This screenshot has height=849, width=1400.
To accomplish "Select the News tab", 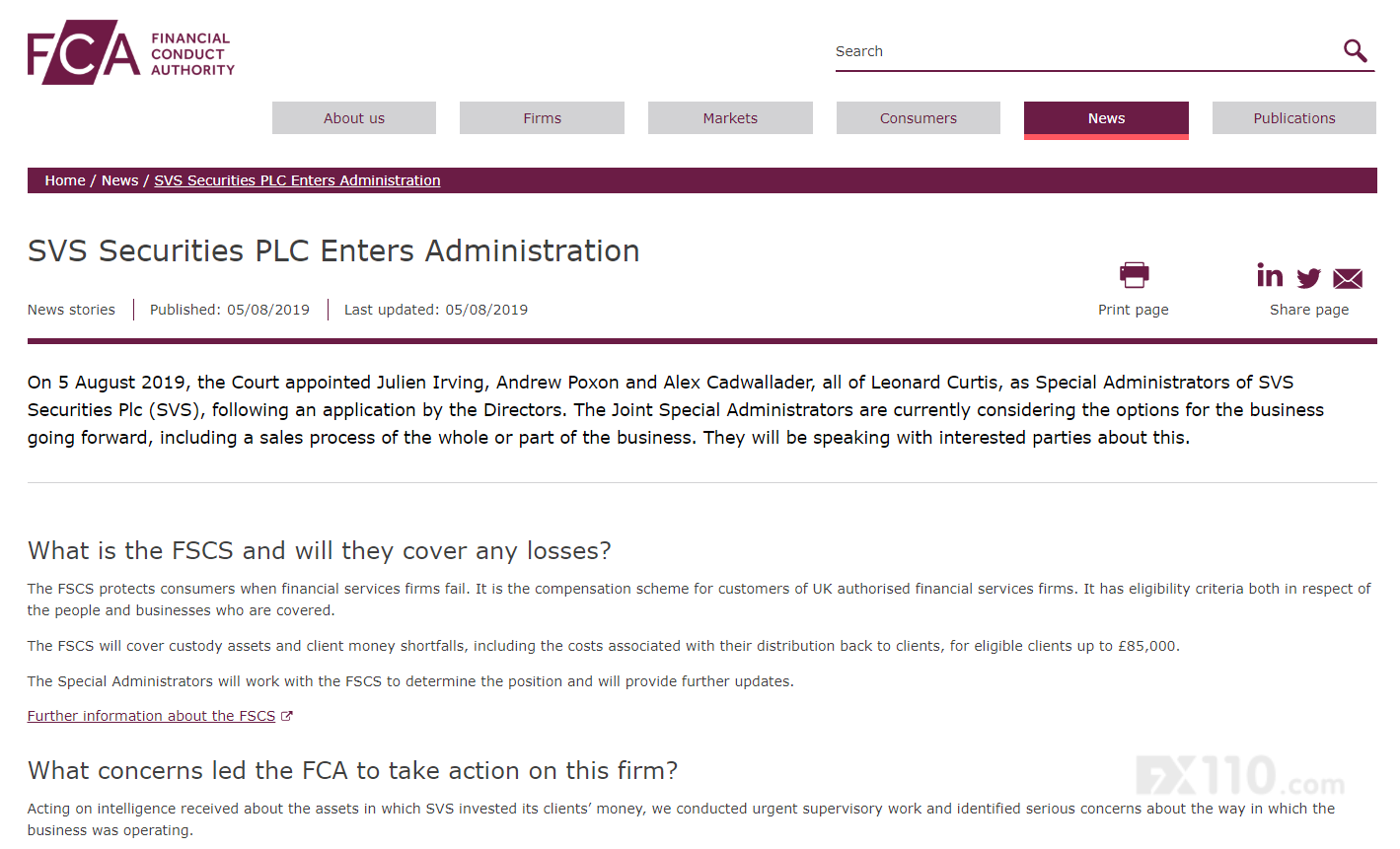I will coord(1106,118).
